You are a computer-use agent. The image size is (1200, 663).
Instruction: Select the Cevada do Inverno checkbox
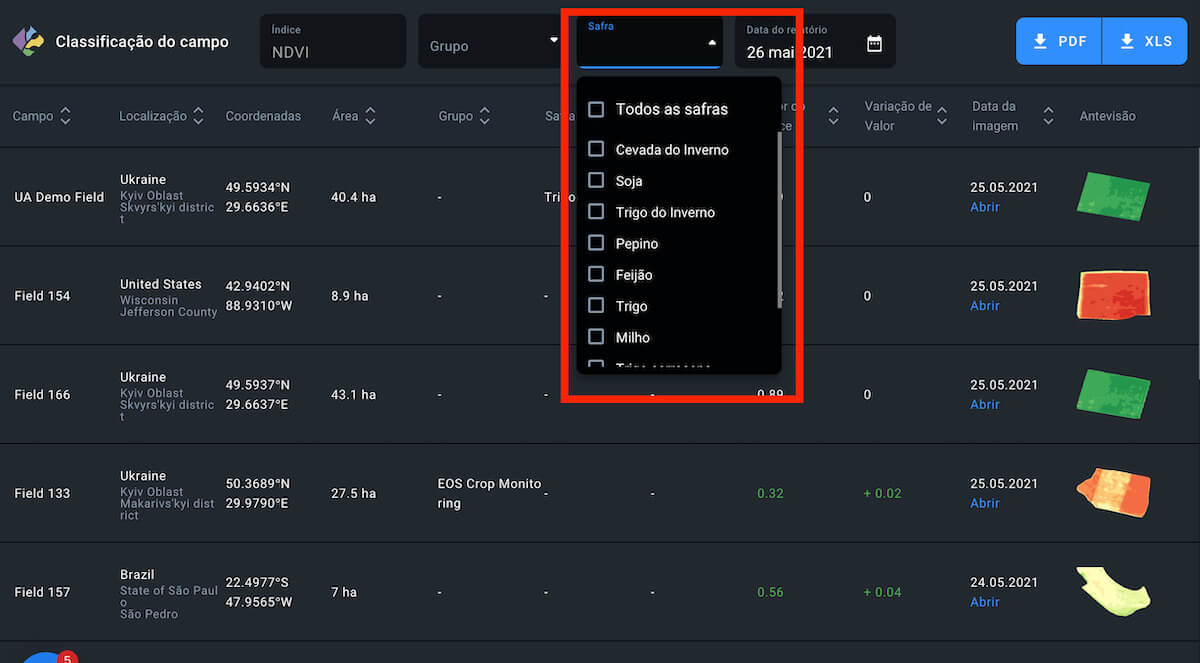[x=596, y=149]
